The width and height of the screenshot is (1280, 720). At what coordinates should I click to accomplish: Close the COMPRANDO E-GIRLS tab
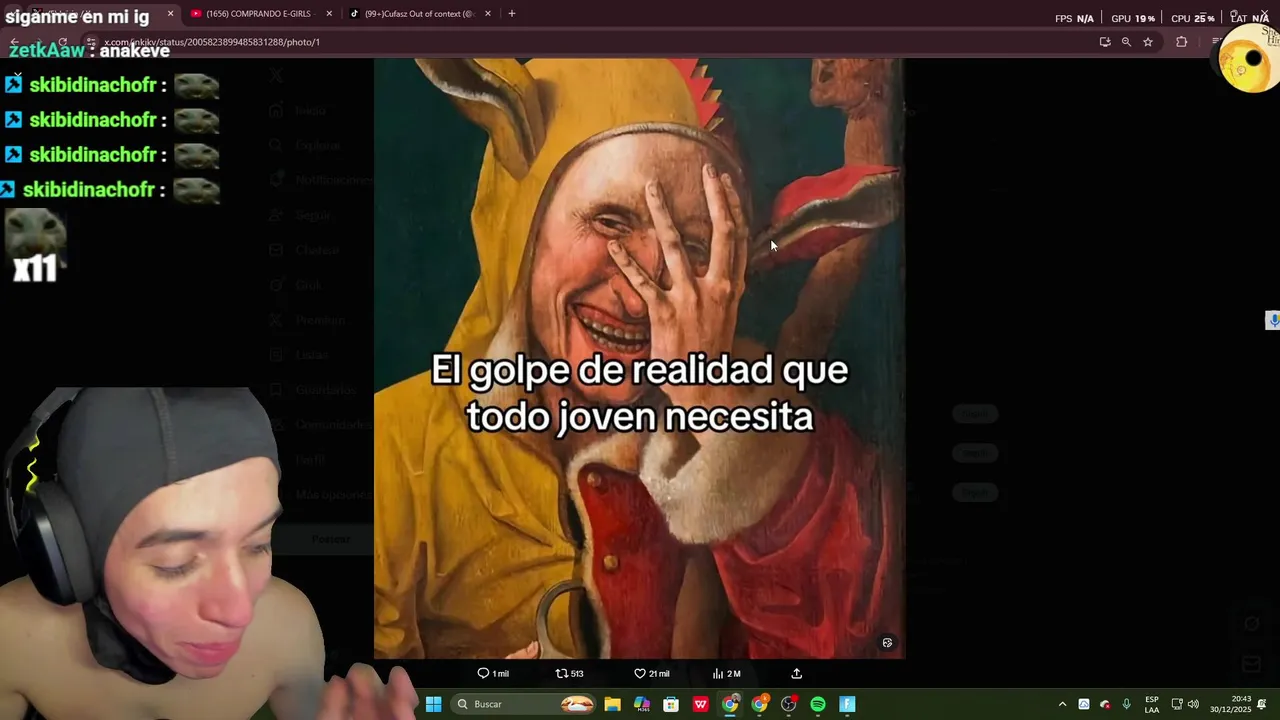[x=329, y=14]
